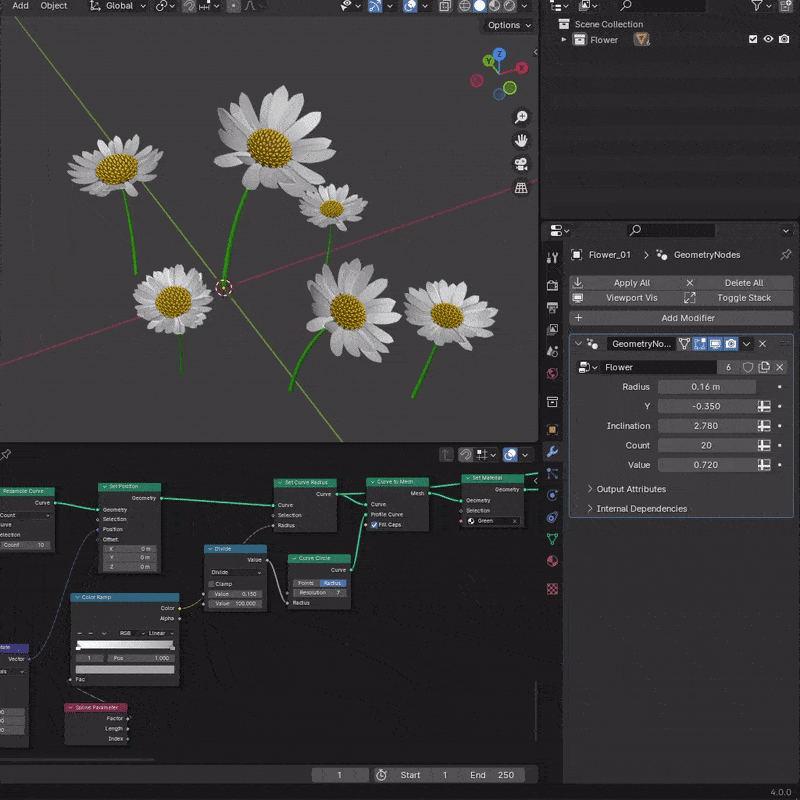Pin the properties editor context

786,255
